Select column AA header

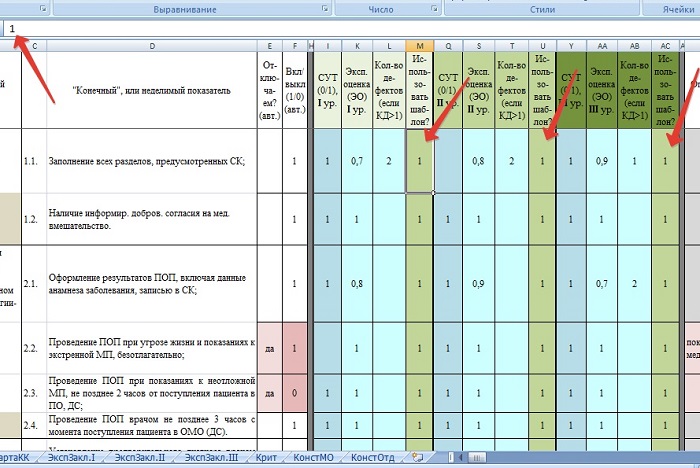click(602, 46)
